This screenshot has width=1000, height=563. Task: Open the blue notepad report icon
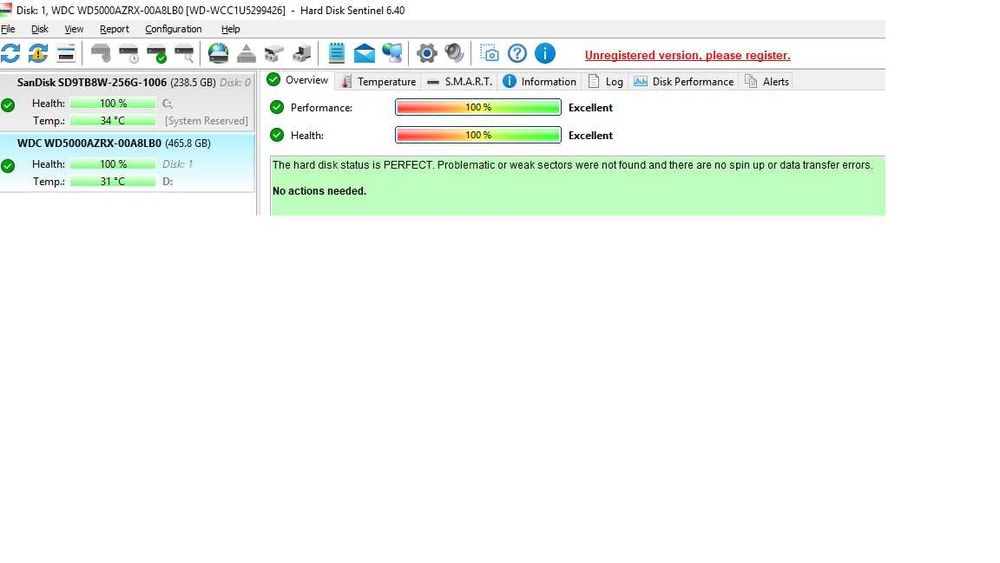pos(337,54)
